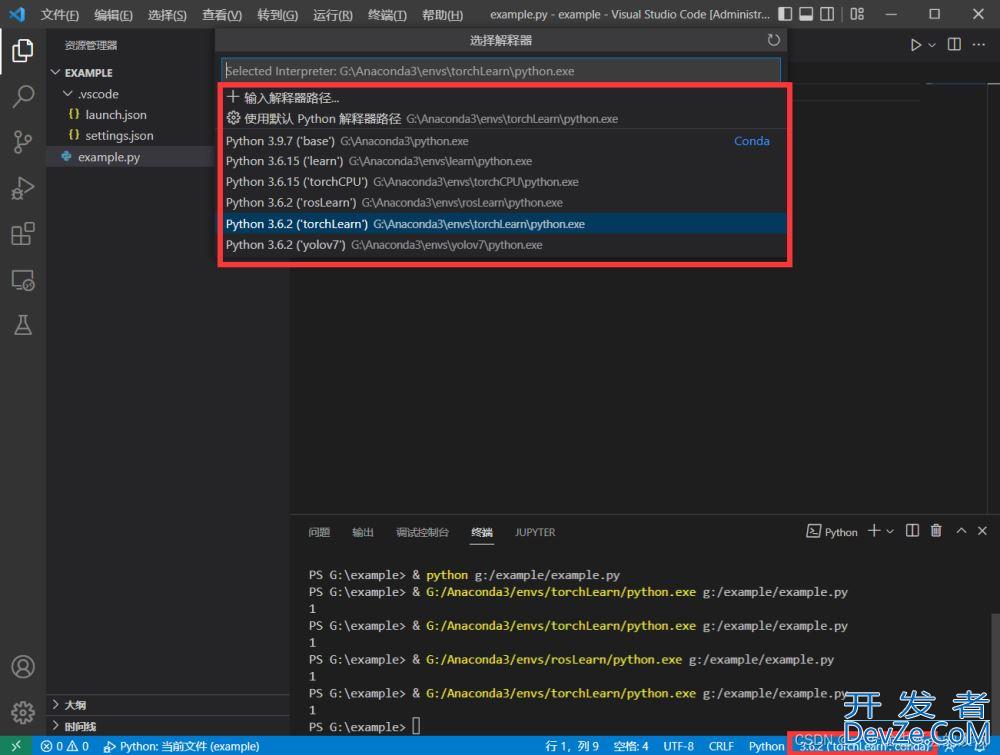Open the 编辑(E) menu
The image size is (1000, 755).
pyautogui.click(x=113, y=15)
